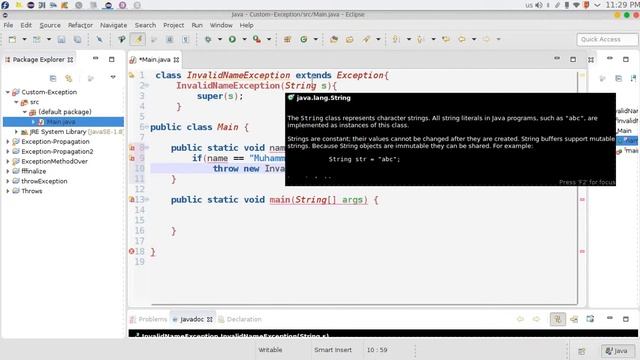Screen dimensions: 640x360
Task: Click the clock showing 11:29 PM
Action: (x=622, y=5)
